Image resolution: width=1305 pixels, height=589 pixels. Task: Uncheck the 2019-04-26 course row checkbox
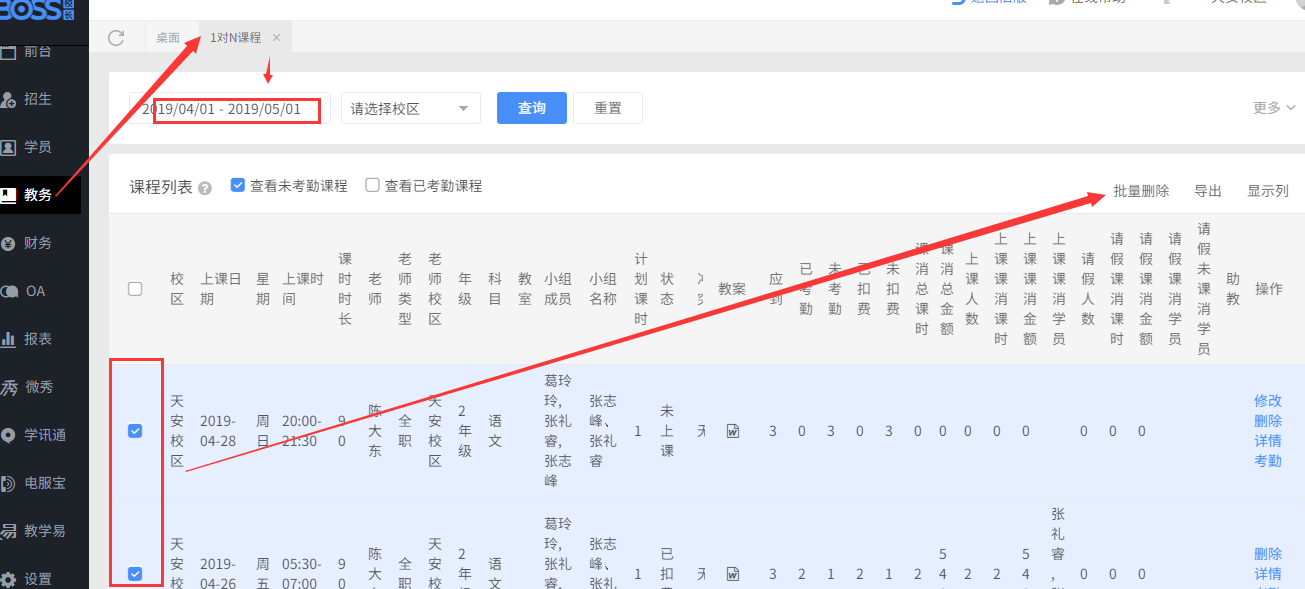coord(135,574)
